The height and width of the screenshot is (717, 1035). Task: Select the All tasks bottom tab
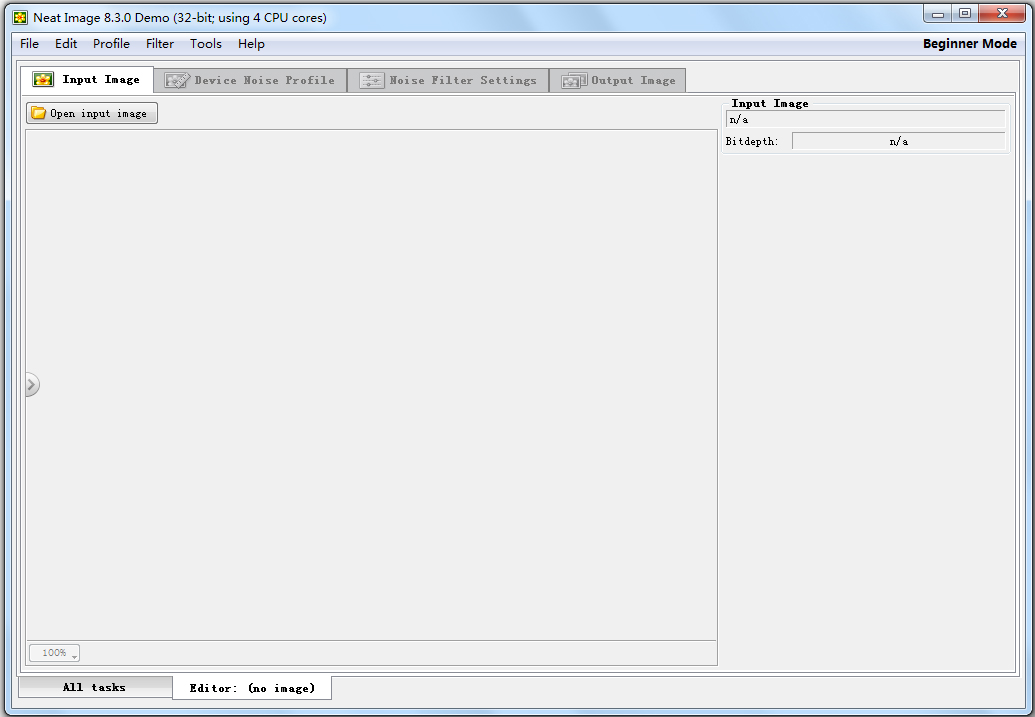95,687
